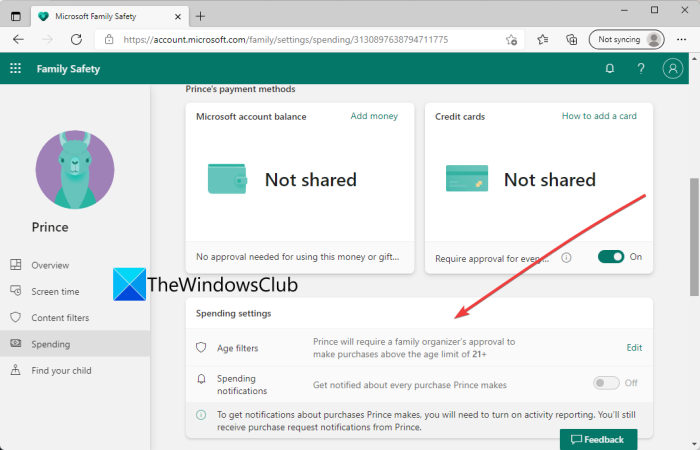Toggle Spending notifications switch
The width and height of the screenshot is (700, 450).
point(606,383)
